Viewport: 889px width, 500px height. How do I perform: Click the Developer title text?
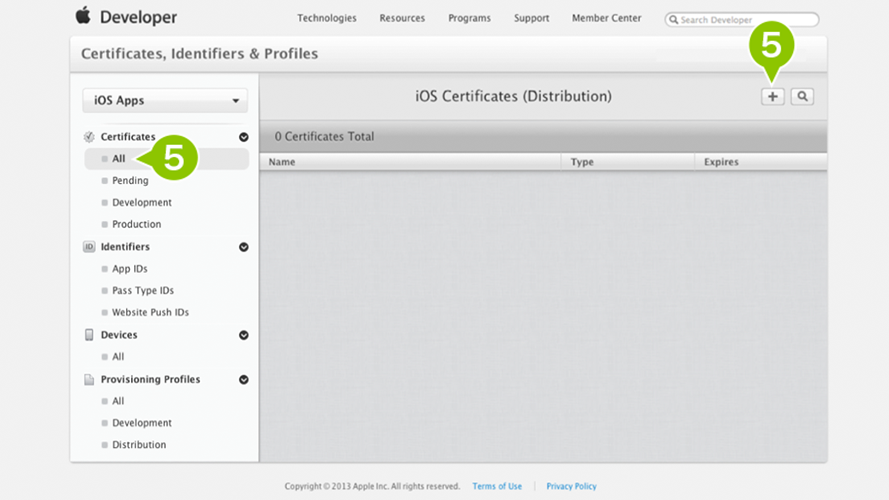coord(138,17)
